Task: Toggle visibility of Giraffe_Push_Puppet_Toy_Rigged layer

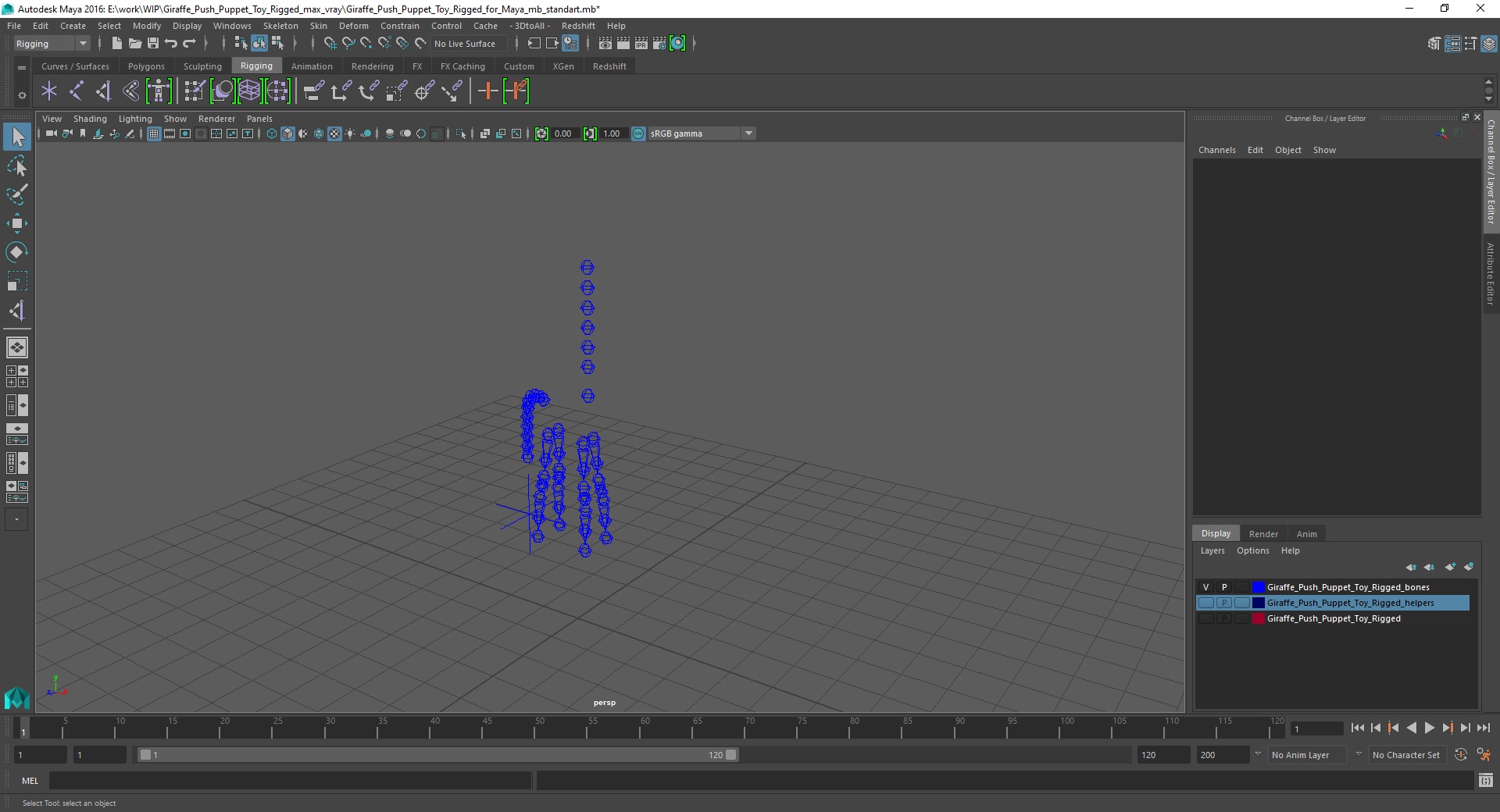Action: [1205, 618]
